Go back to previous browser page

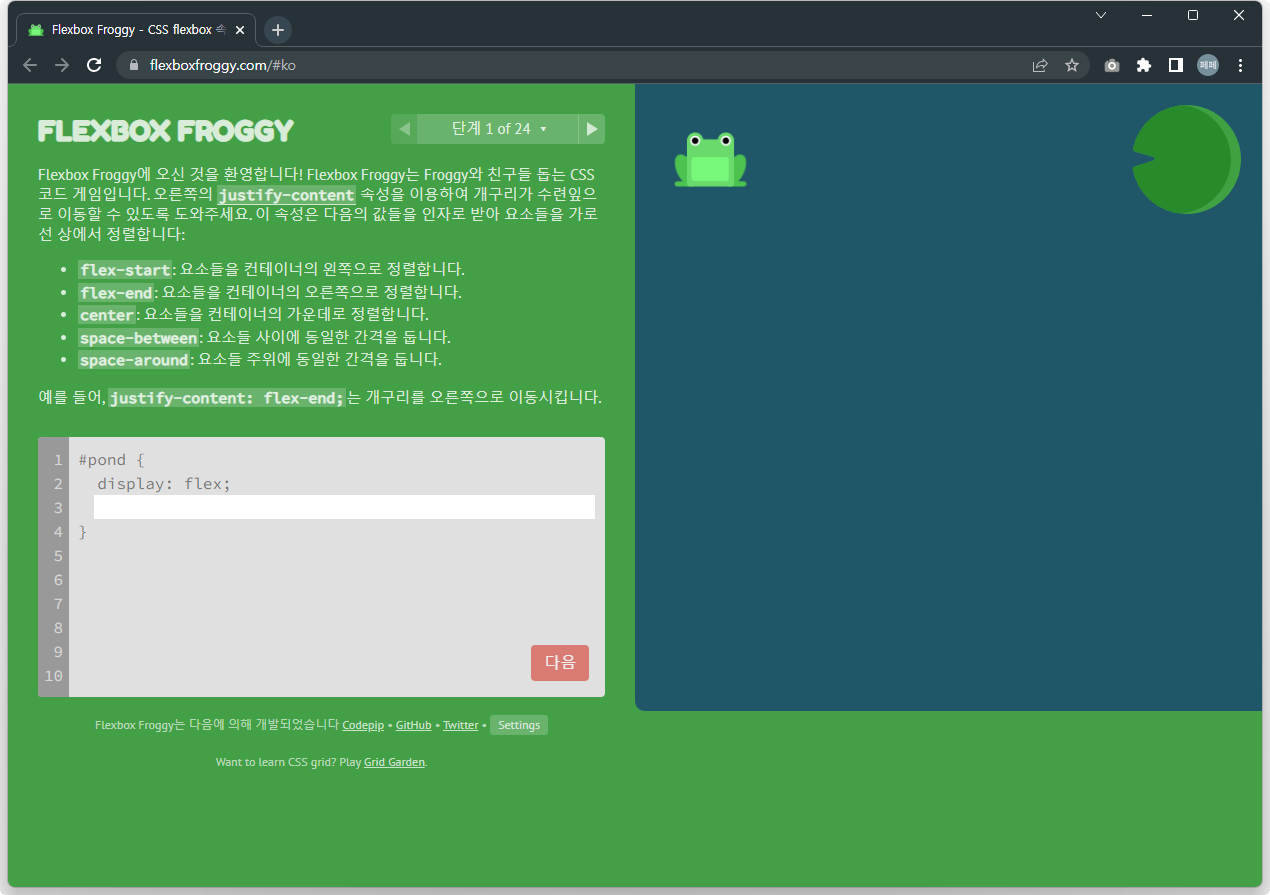click(x=30, y=65)
